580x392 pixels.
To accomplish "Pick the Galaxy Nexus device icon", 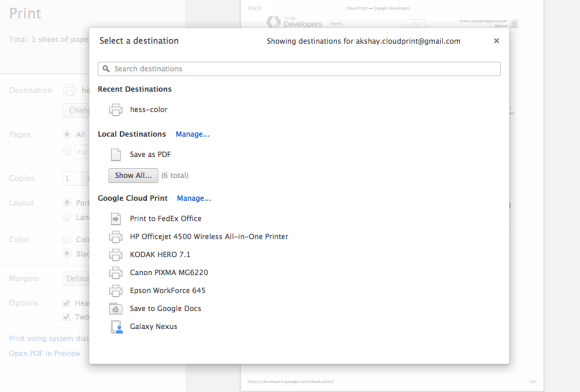I will click(x=117, y=327).
